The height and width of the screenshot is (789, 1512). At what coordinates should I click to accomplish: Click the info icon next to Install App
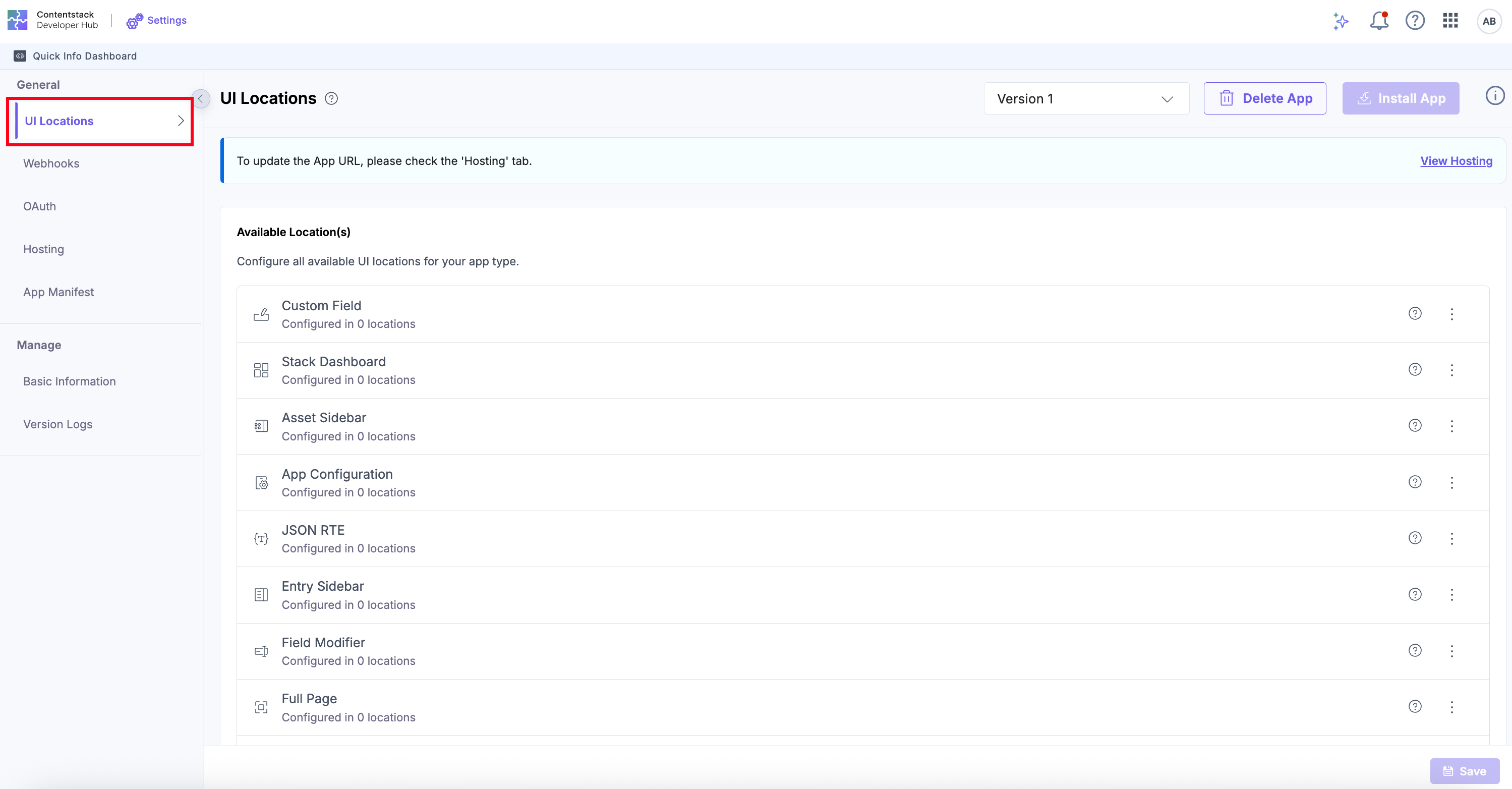[x=1494, y=96]
